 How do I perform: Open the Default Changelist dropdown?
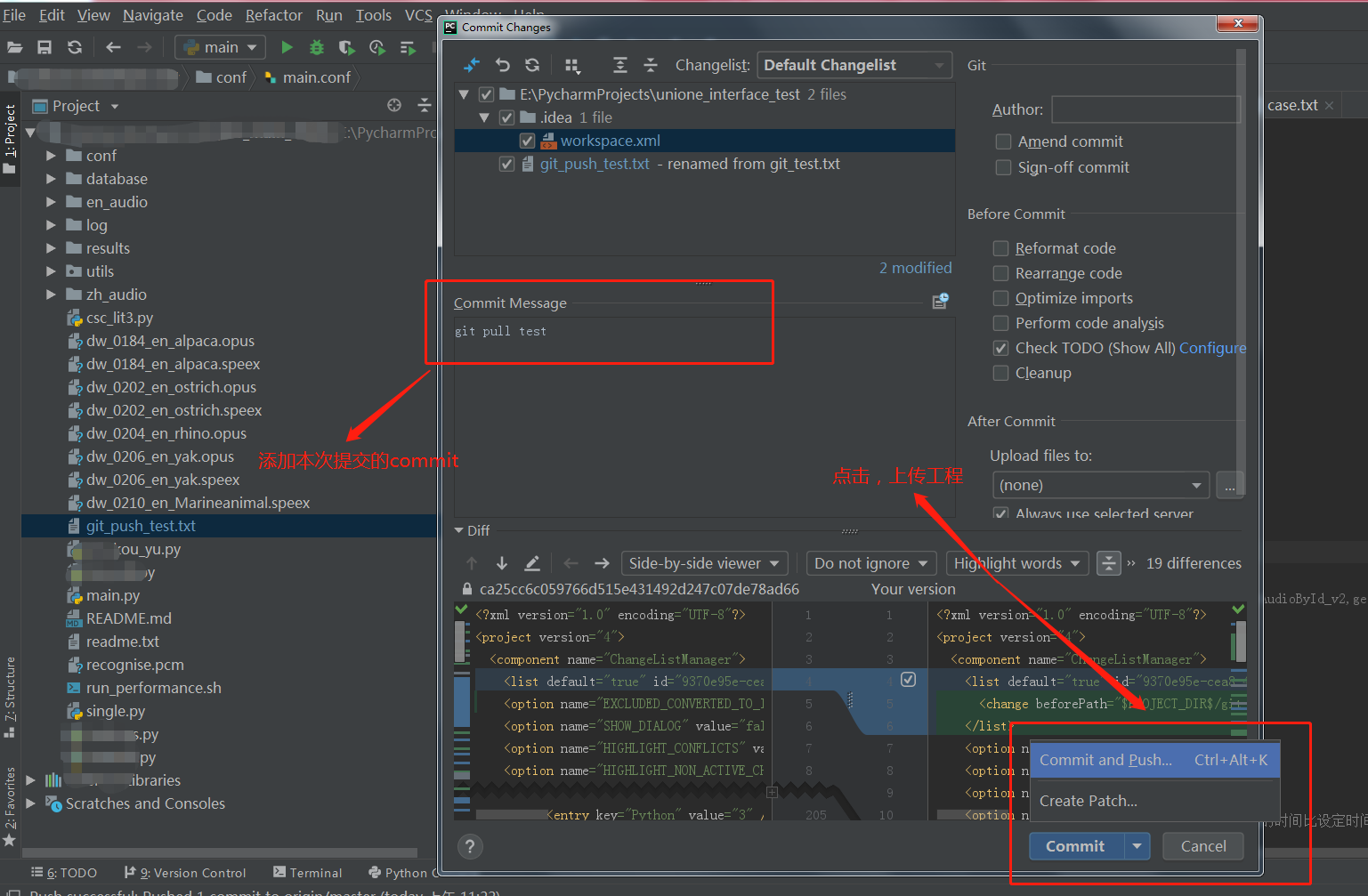coord(854,65)
